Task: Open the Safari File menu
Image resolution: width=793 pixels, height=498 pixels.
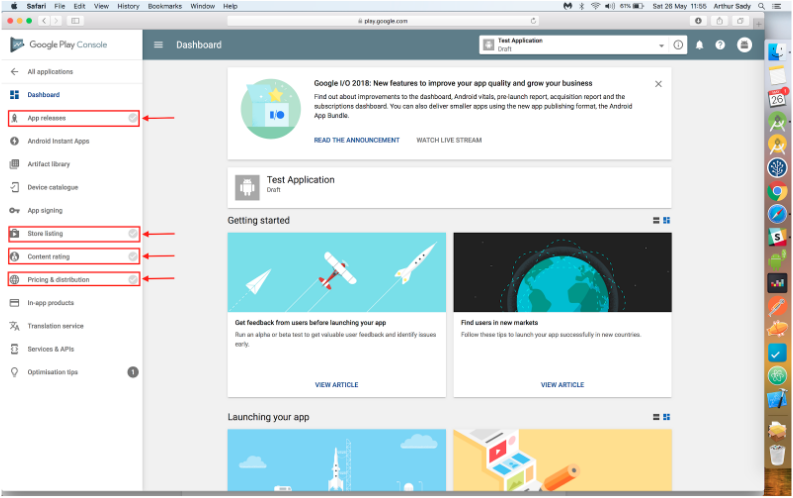Action: (60, 6)
